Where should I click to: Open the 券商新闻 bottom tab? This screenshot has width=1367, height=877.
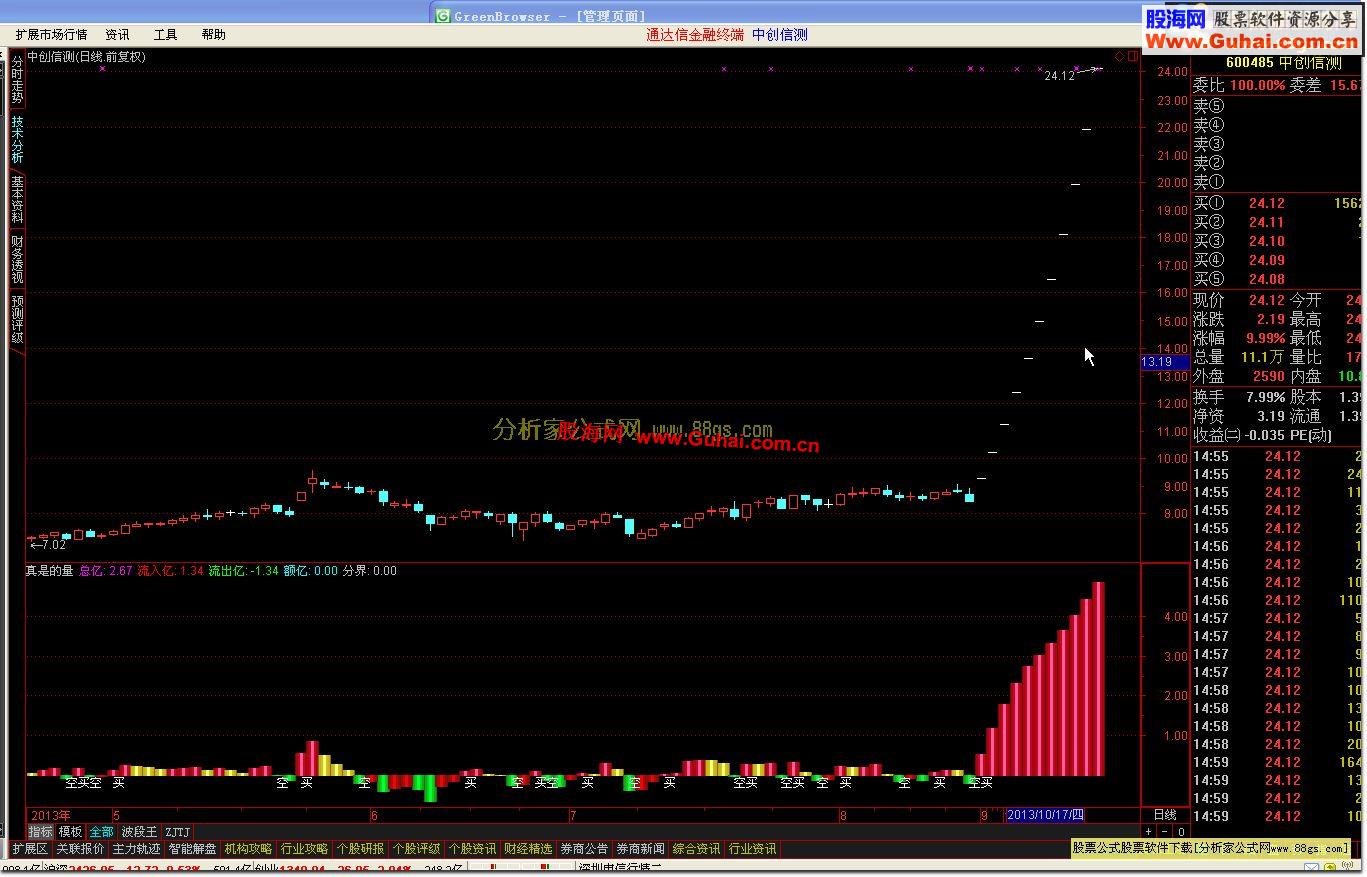(640, 849)
